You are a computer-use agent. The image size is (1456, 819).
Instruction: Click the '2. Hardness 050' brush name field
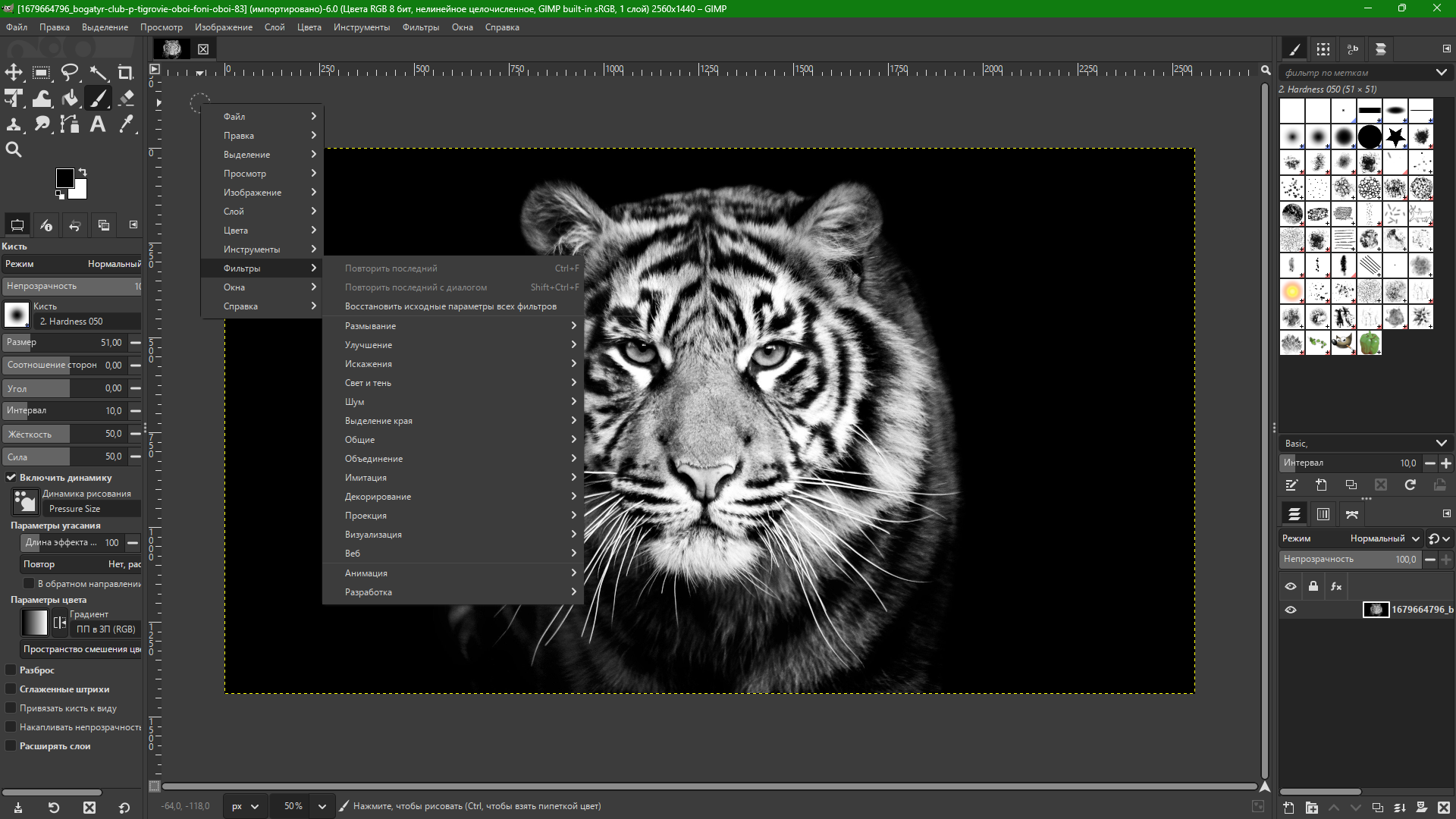[88, 322]
